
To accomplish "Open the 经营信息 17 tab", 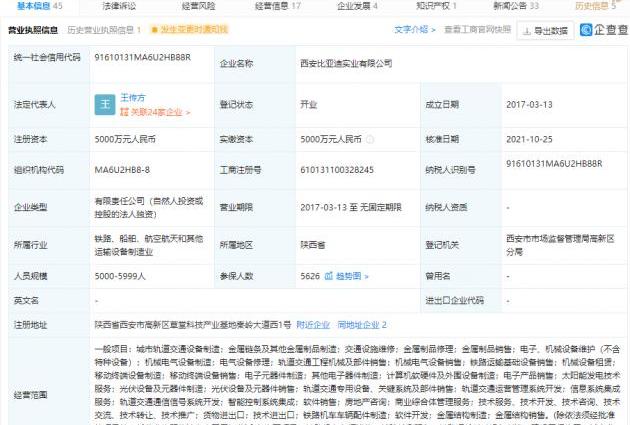I will coord(278,6).
